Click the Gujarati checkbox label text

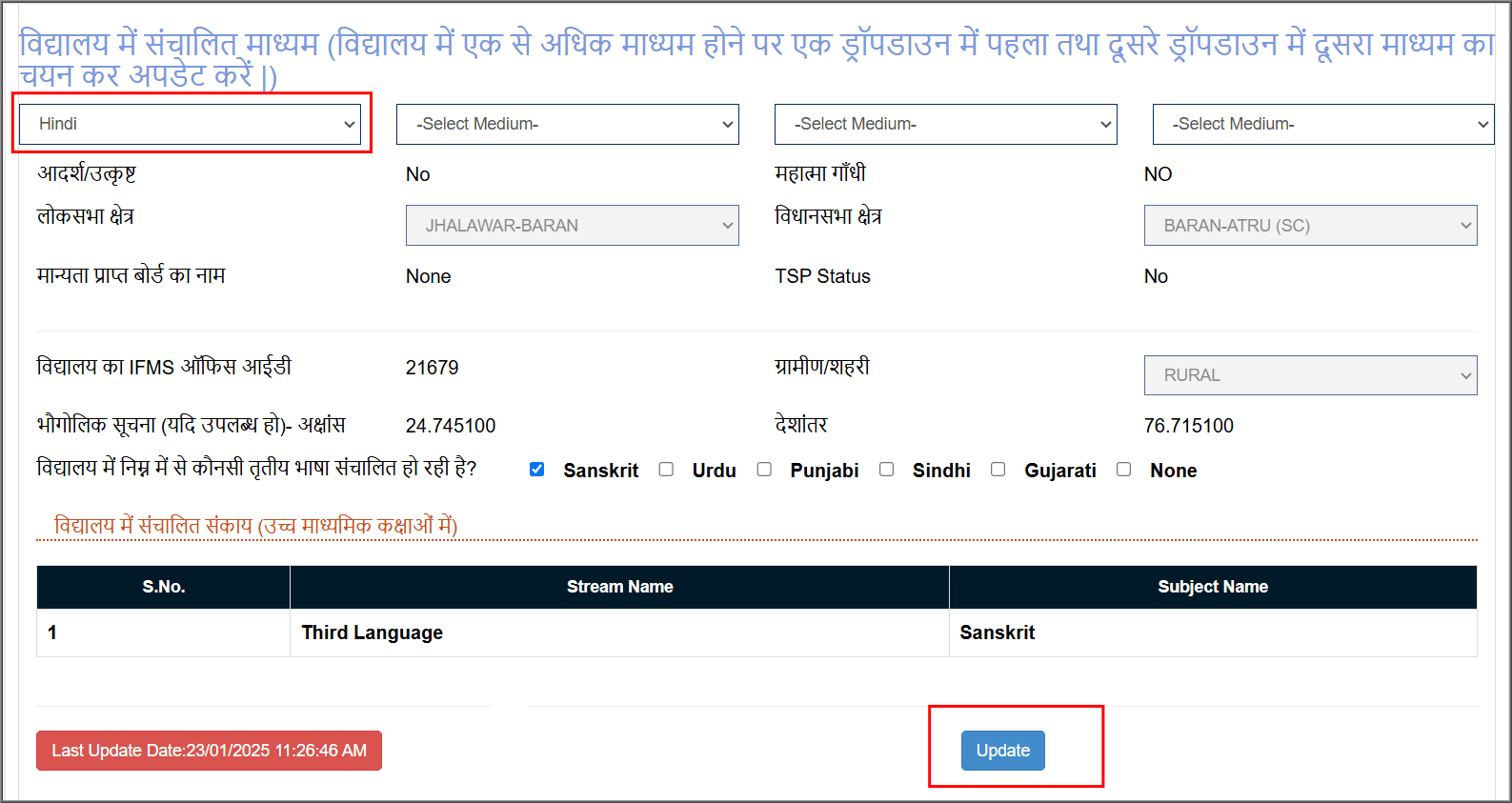1060,471
